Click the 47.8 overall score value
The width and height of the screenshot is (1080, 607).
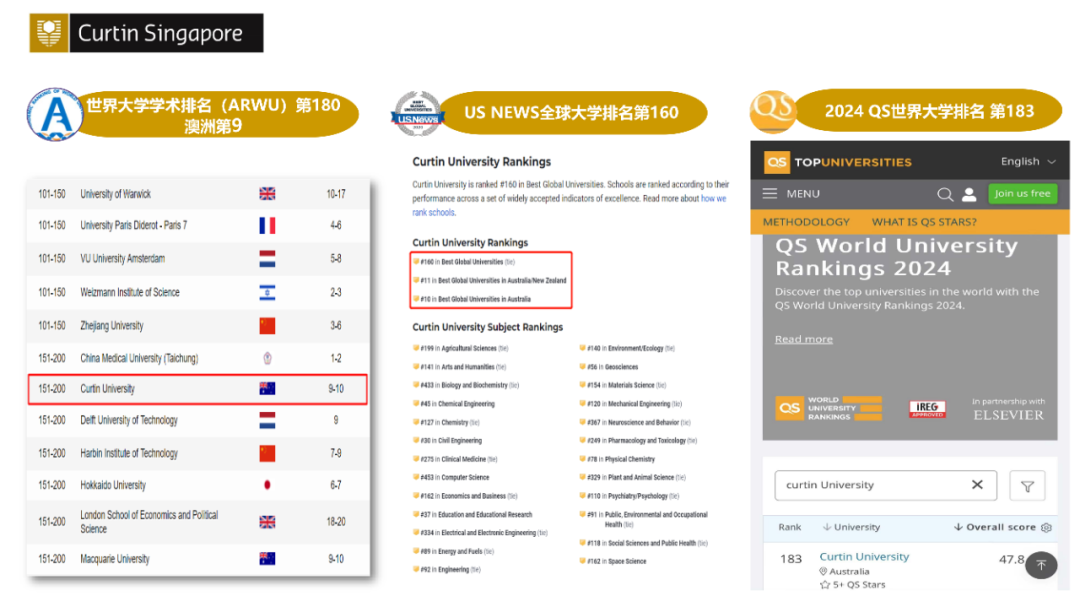tap(1012, 559)
